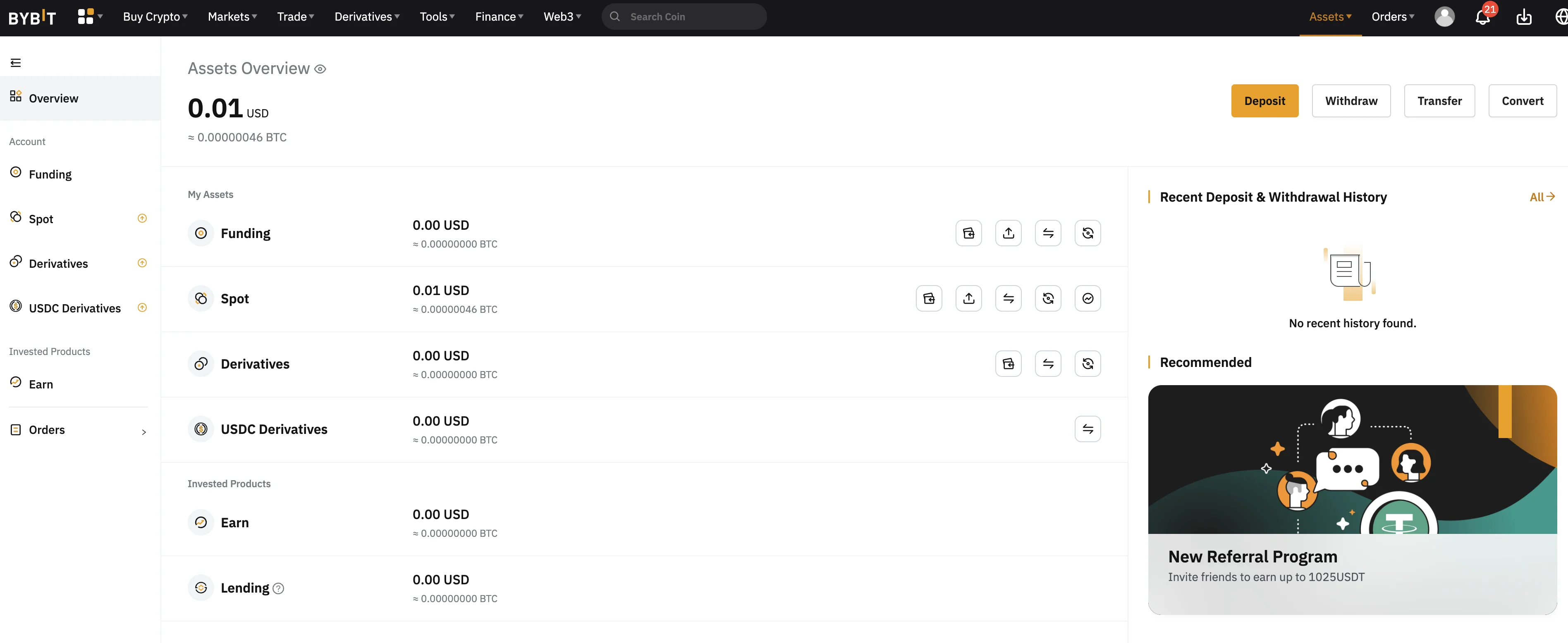The height and width of the screenshot is (643, 1568).
Task: Open the apps grid menu icon
Action: (85, 17)
